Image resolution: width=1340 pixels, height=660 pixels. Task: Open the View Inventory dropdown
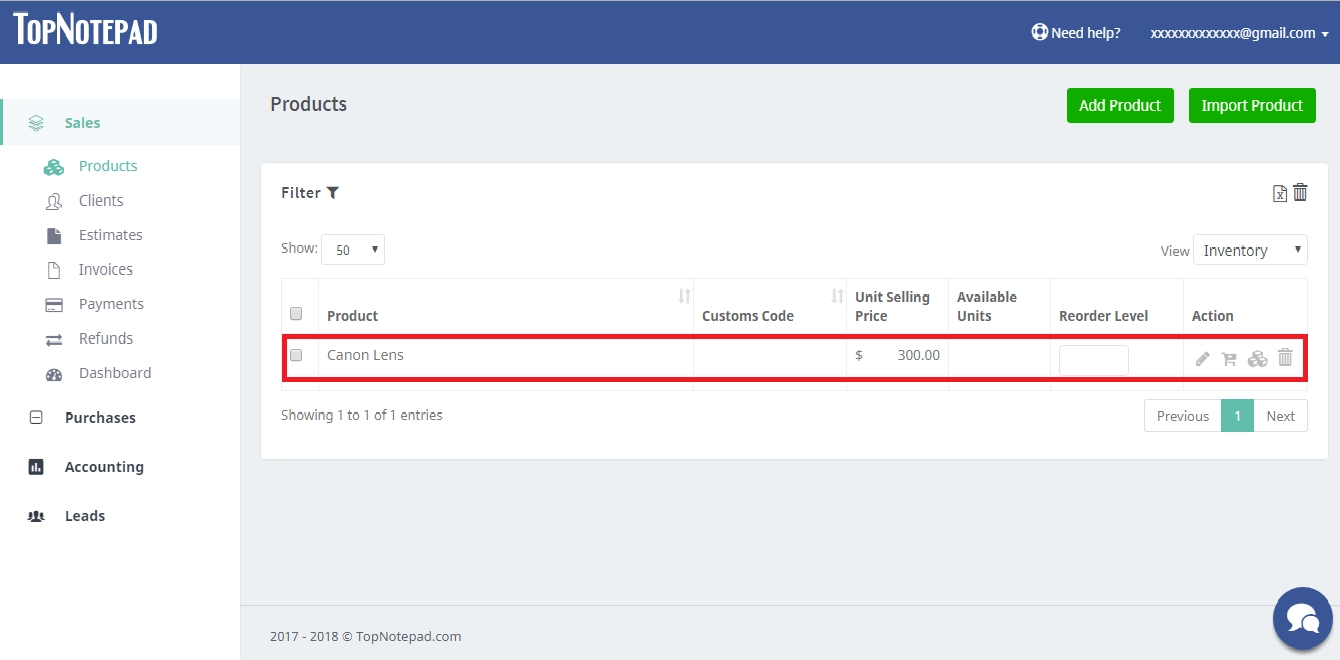point(1250,250)
